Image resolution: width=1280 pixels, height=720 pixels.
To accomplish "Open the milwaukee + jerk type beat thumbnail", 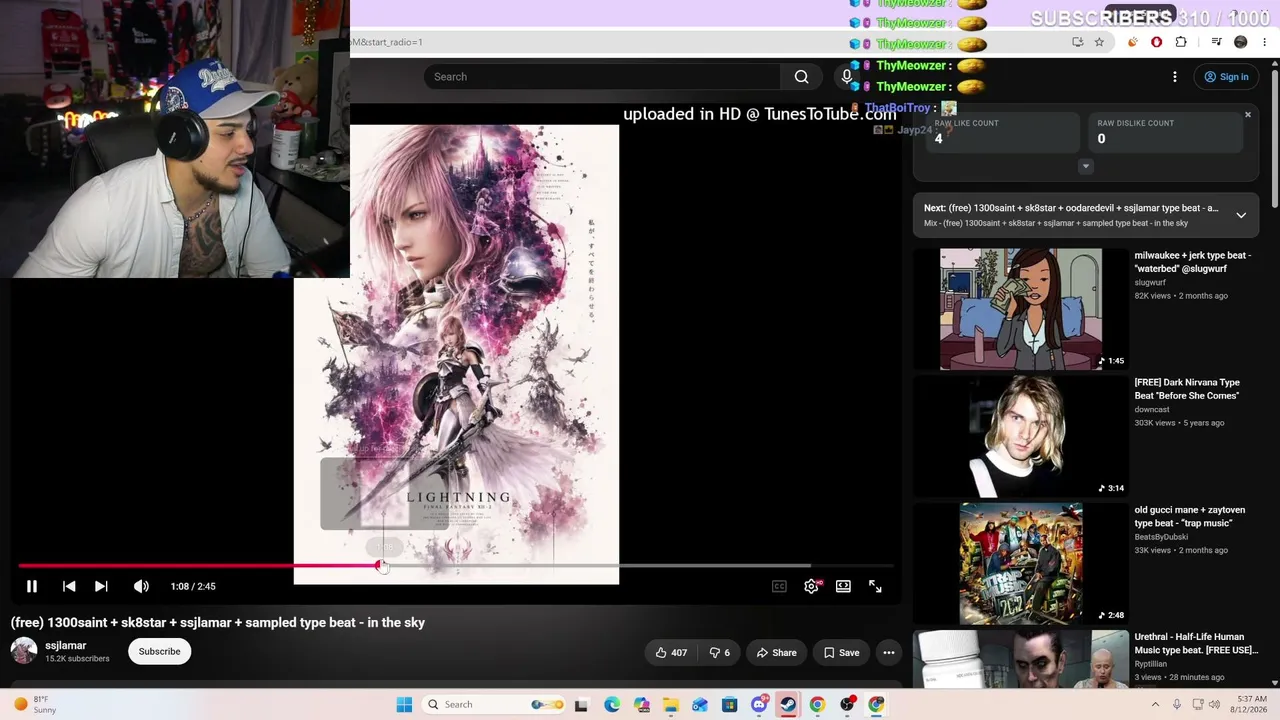I will pyautogui.click(x=1021, y=309).
